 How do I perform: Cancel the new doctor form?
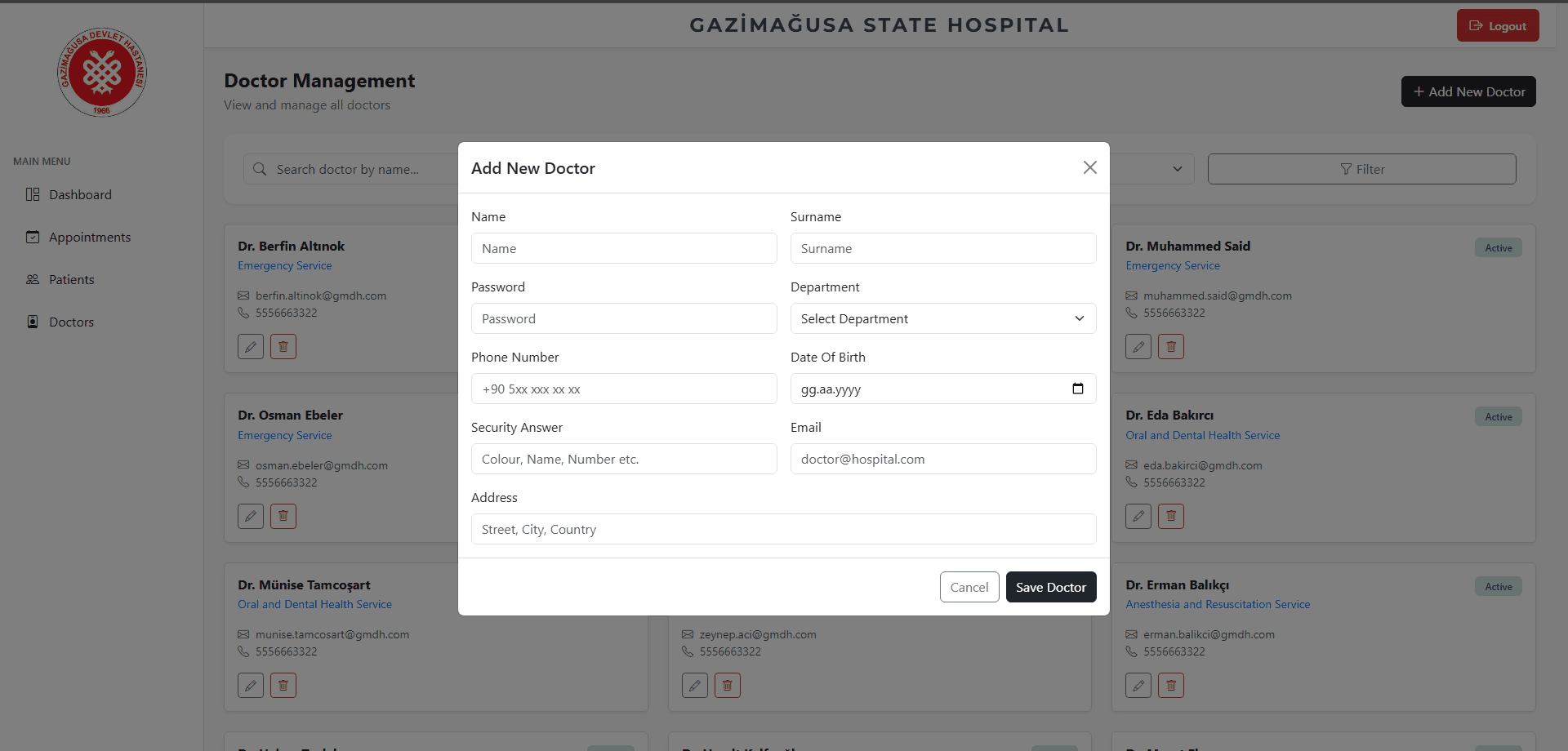pyautogui.click(x=969, y=587)
